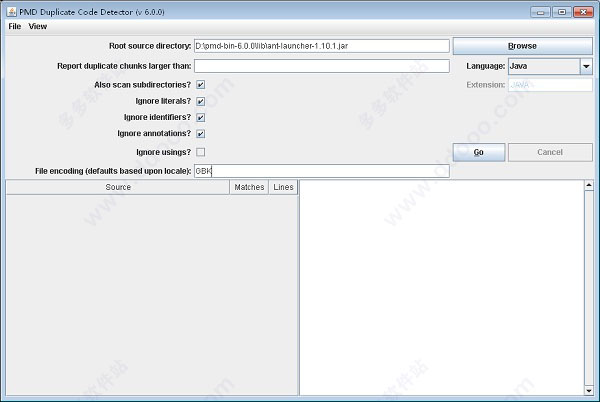Click the results scrollbar up arrow
This screenshot has height=402, width=600.
(589, 186)
